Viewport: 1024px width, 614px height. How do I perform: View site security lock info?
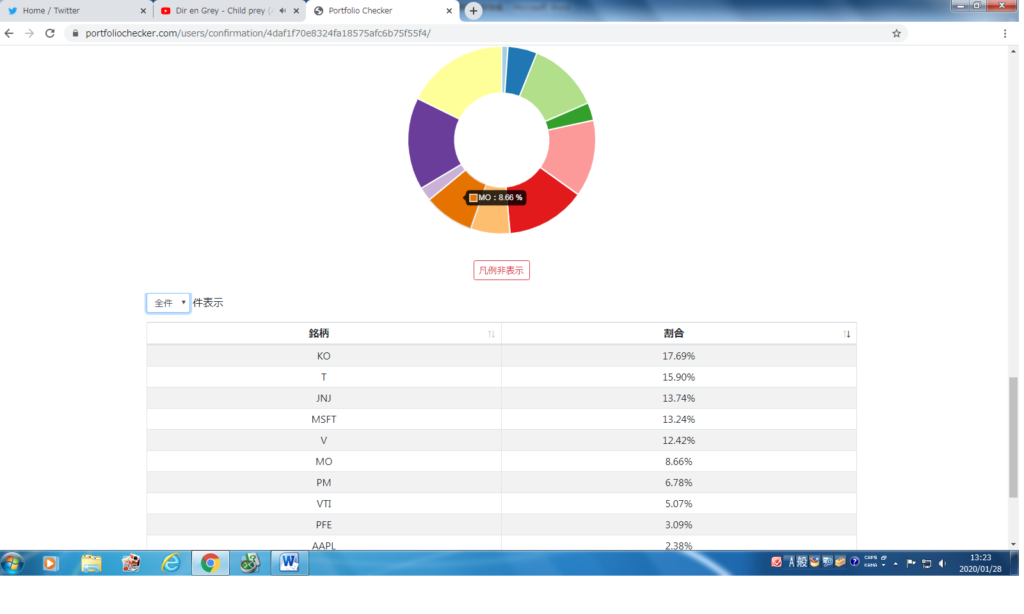tap(75, 33)
